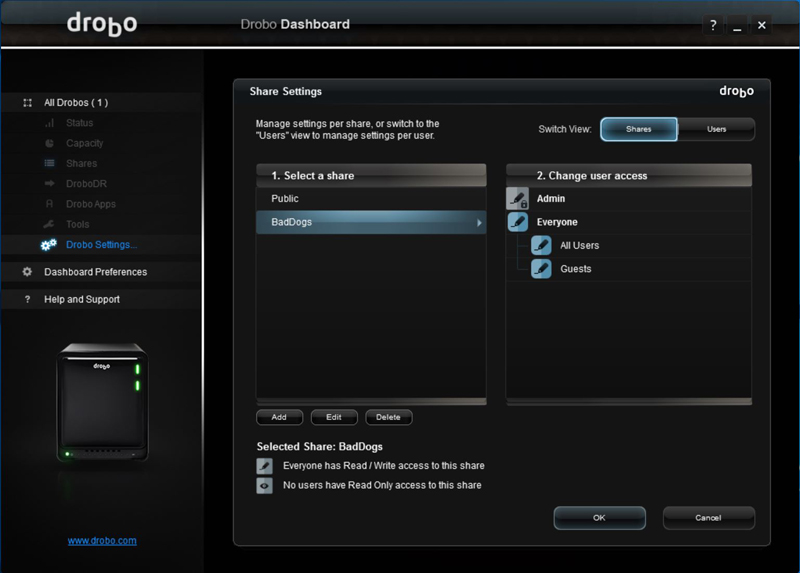Screen dimensions: 800x573
Task: Select the Public share
Action: pos(285,199)
